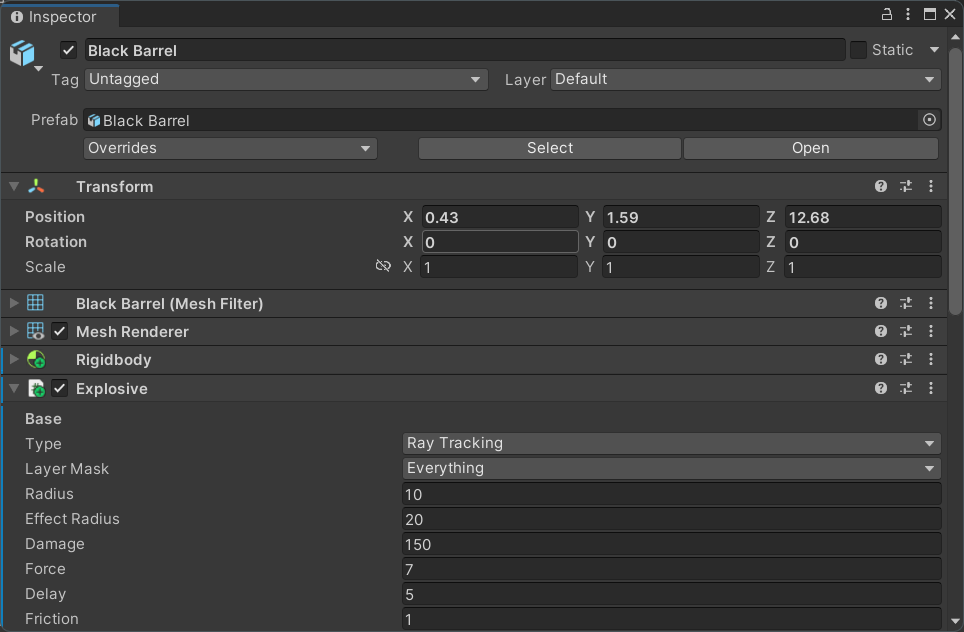Viewport: 964px width, 632px height.
Task: Click the Prefab object picker circle
Action: click(929, 120)
